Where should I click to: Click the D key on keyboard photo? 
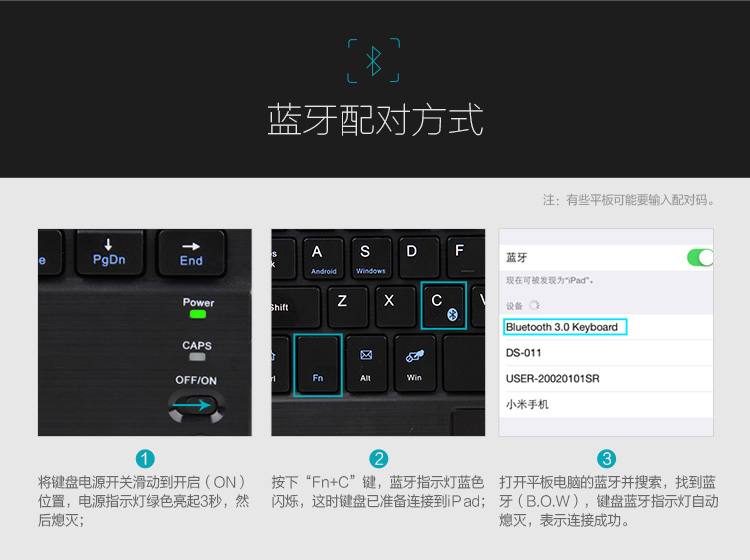point(419,257)
